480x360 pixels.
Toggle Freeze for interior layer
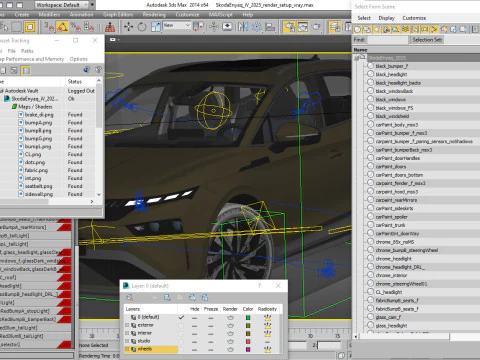pos(211,333)
